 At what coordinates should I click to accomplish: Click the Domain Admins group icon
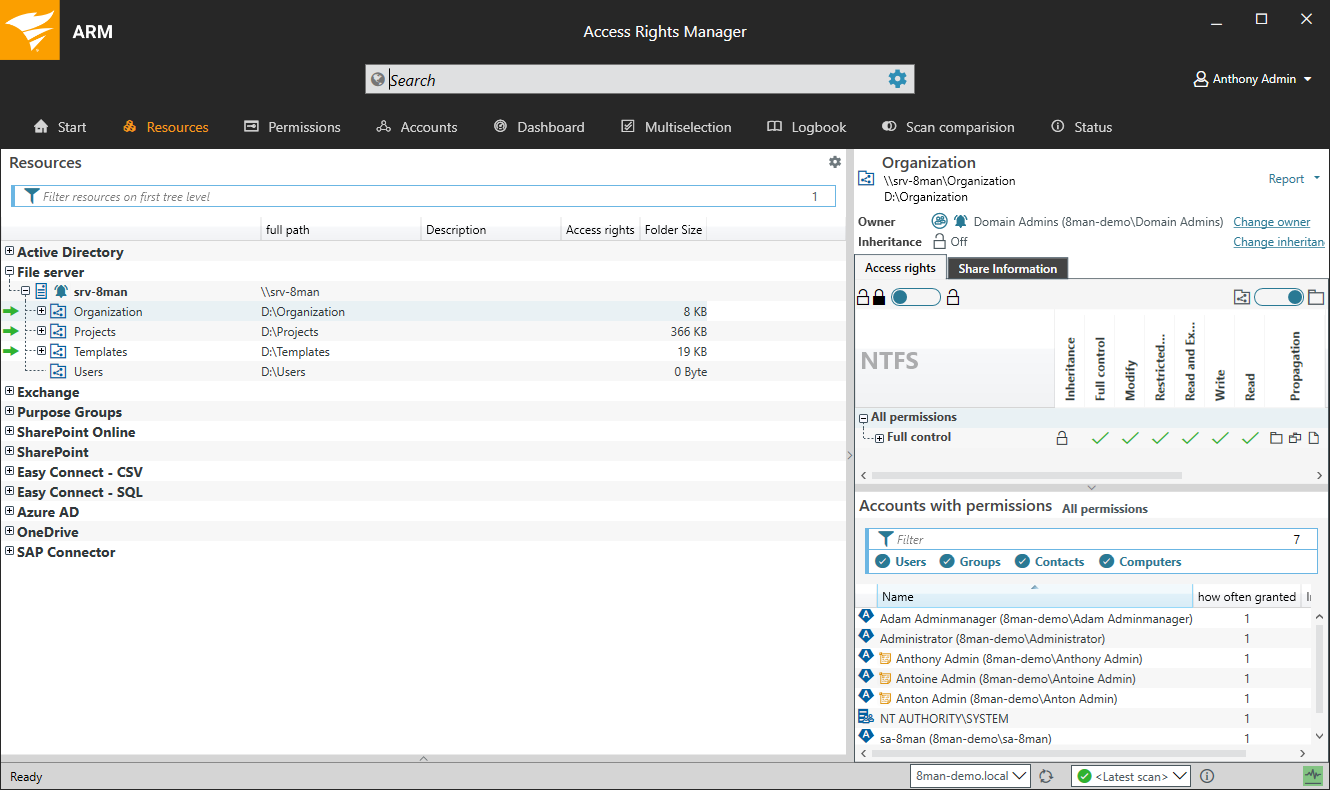coord(940,221)
